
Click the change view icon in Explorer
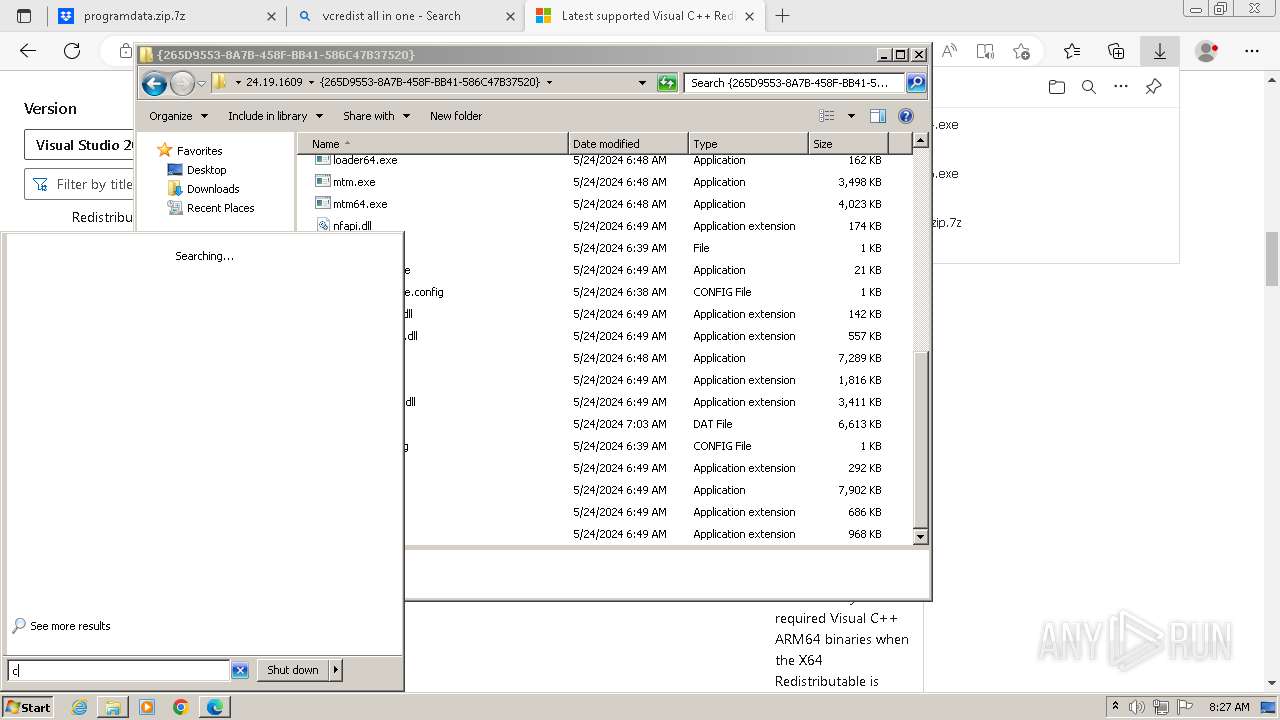tap(827, 116)
